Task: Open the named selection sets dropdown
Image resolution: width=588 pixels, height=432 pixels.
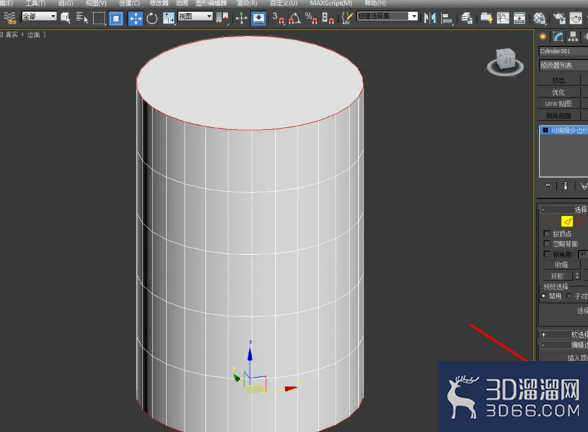Action: coord(387,16)
